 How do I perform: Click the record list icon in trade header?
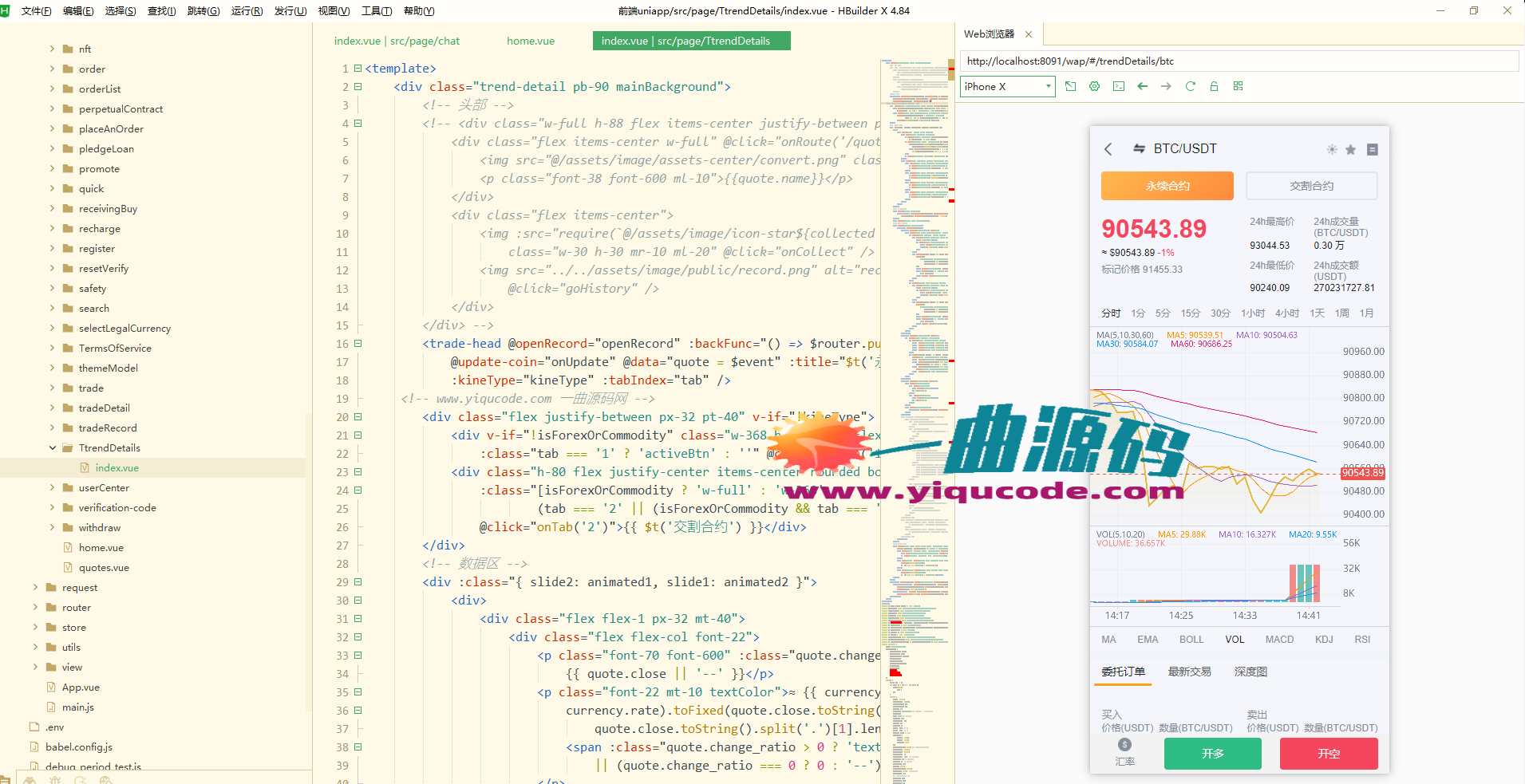pos(1372,149)
